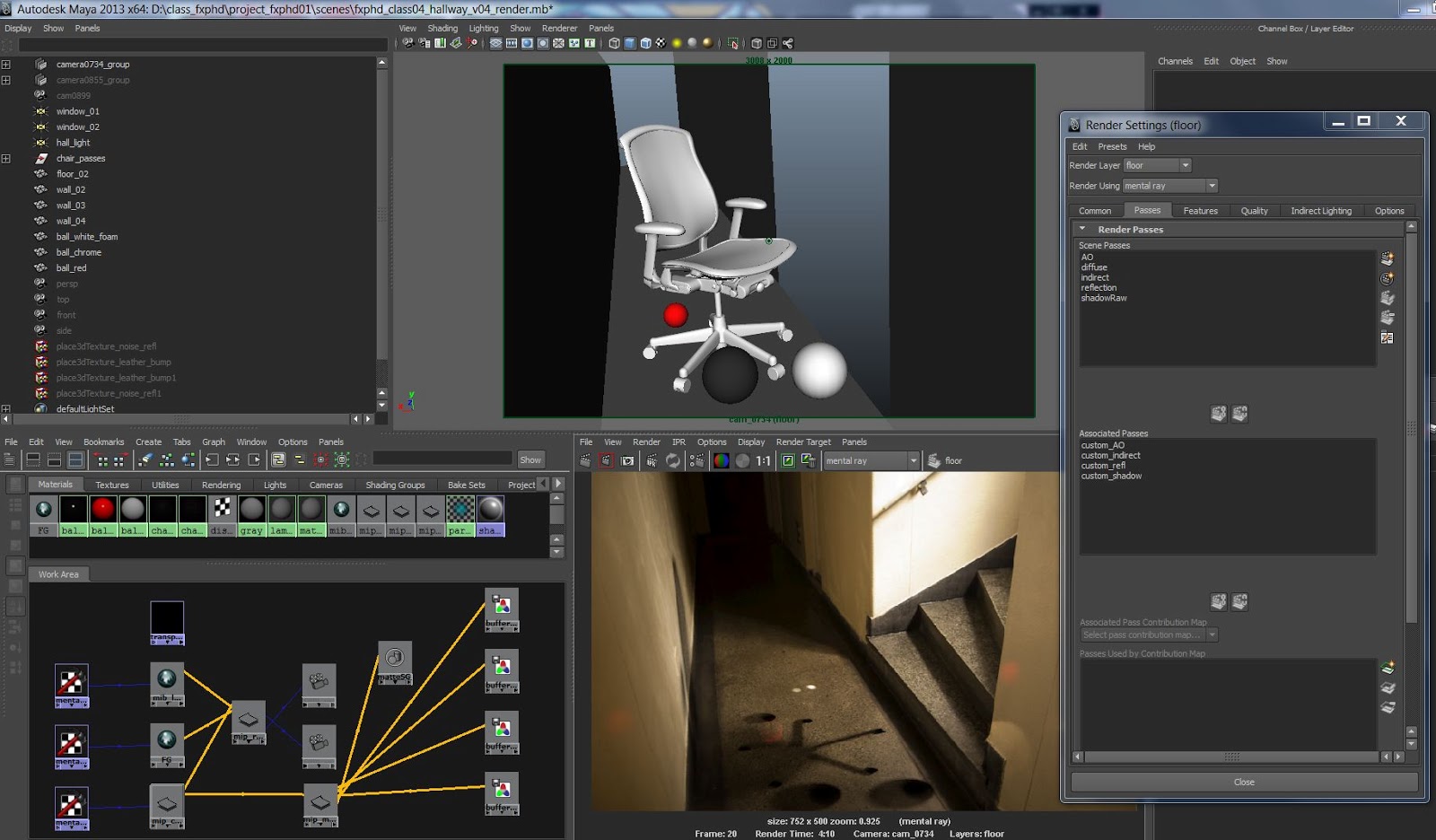1436x840 pixels.
Task: Switch to the Indirect Lighting tab
Action: pos(1320,210)
